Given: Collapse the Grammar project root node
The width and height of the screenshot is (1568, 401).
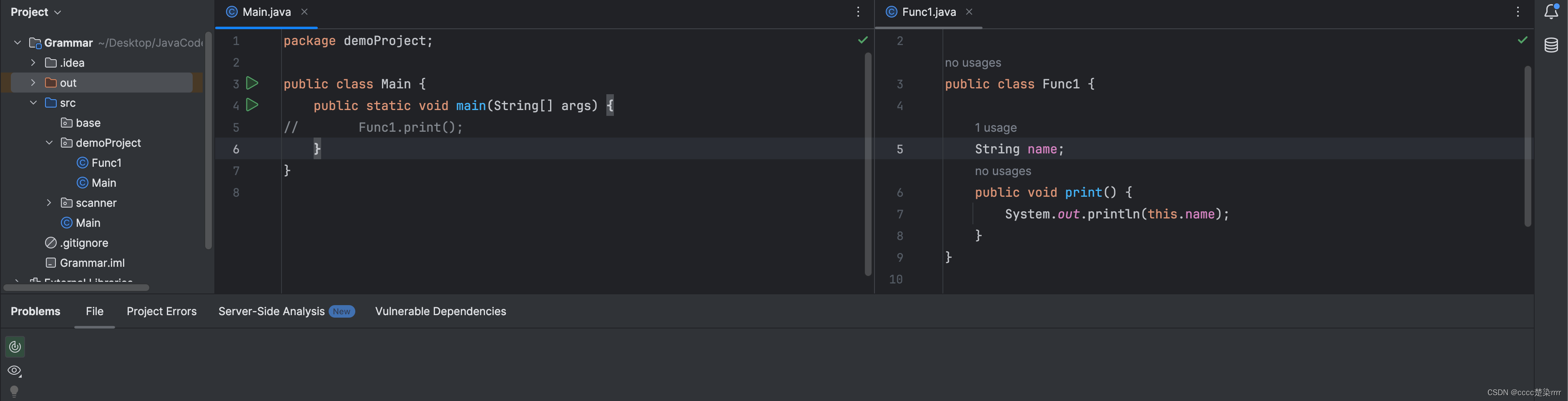Looking at the screenshot, I should coord(18,43).
